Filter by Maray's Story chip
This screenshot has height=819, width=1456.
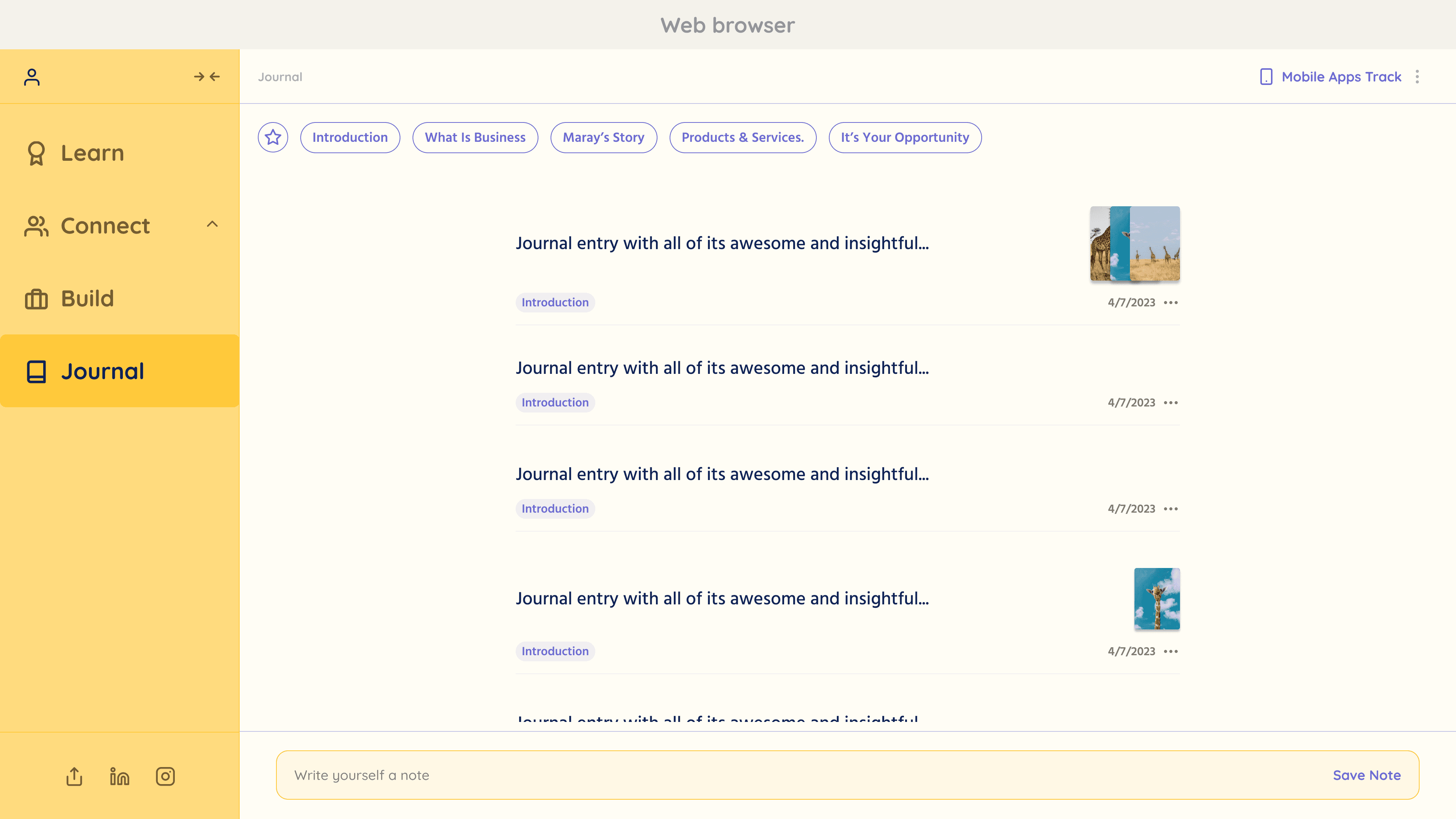604,137
